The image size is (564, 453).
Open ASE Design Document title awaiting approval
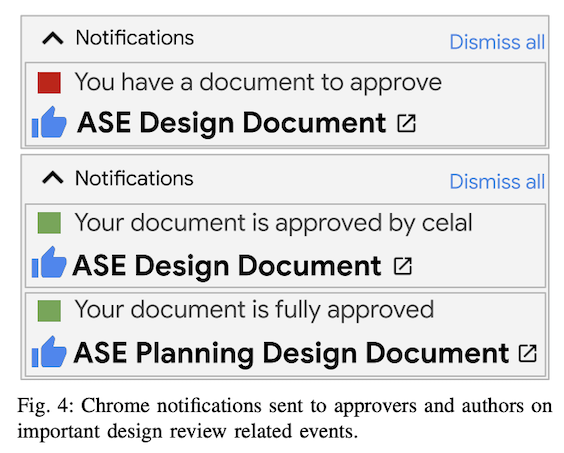click(x=232, y=123)
